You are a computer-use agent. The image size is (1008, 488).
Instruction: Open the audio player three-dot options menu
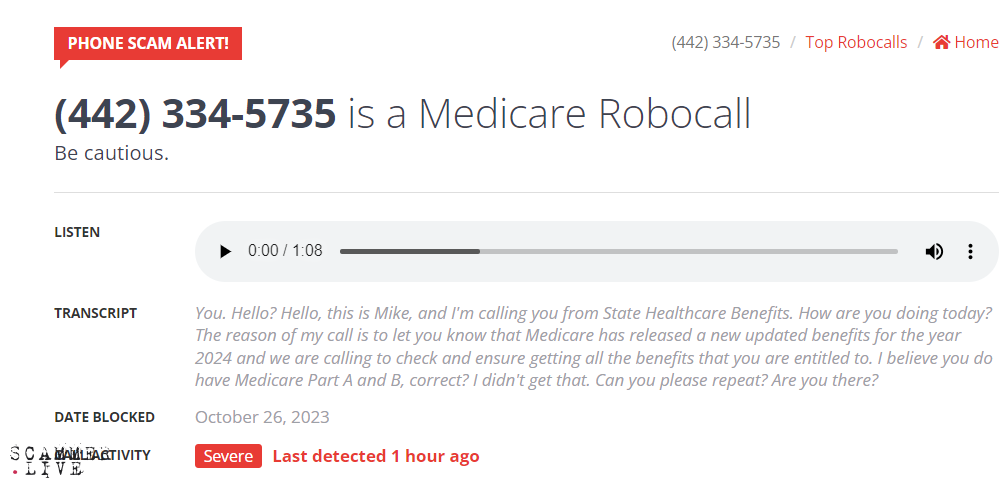pyautogui.click(x=970, y=251)
